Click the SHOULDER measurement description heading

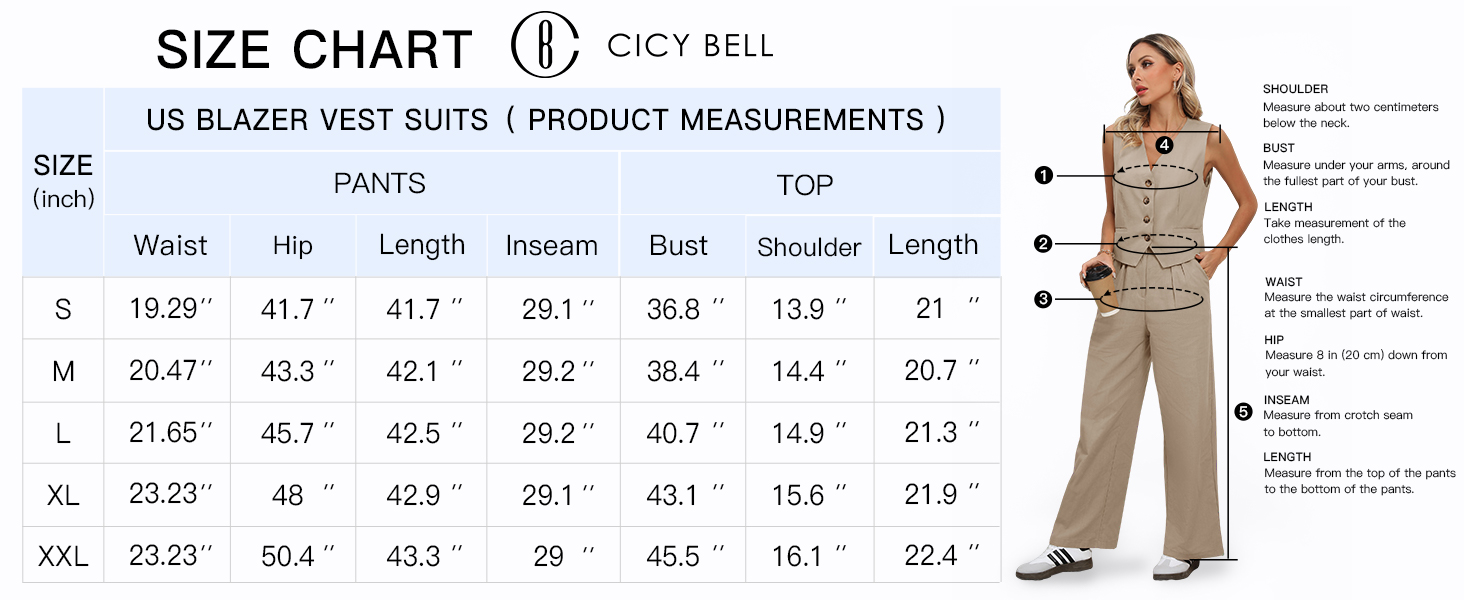coord(1295,89)
